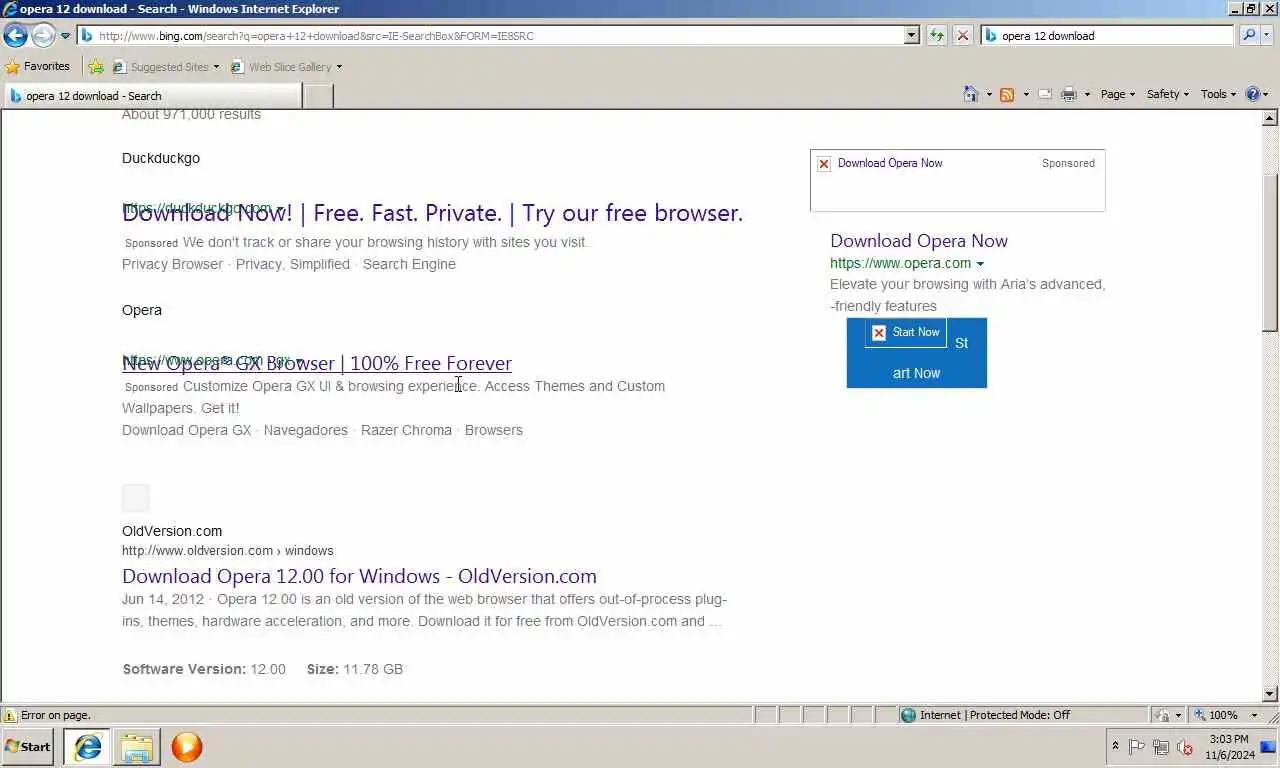1280x768 pixels.
Task: Expand the Feeds dropdown arrow
Action: click(1025, 94)
